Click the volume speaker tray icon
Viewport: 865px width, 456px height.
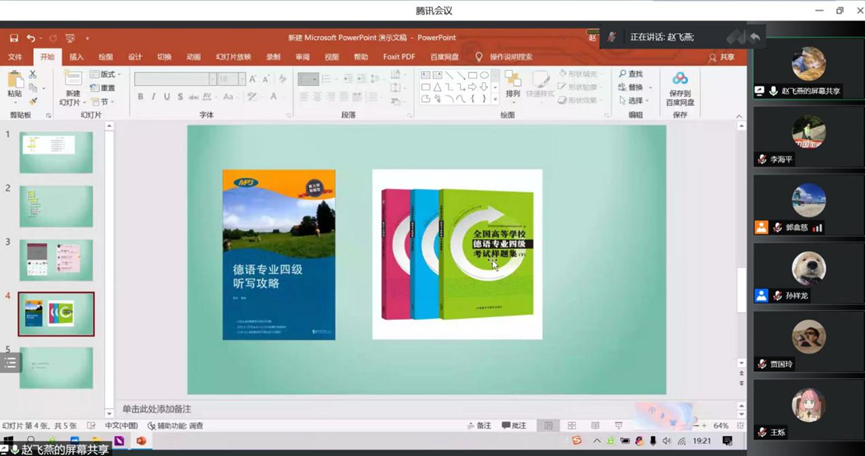pyautogui.click(x=667, y=441)
